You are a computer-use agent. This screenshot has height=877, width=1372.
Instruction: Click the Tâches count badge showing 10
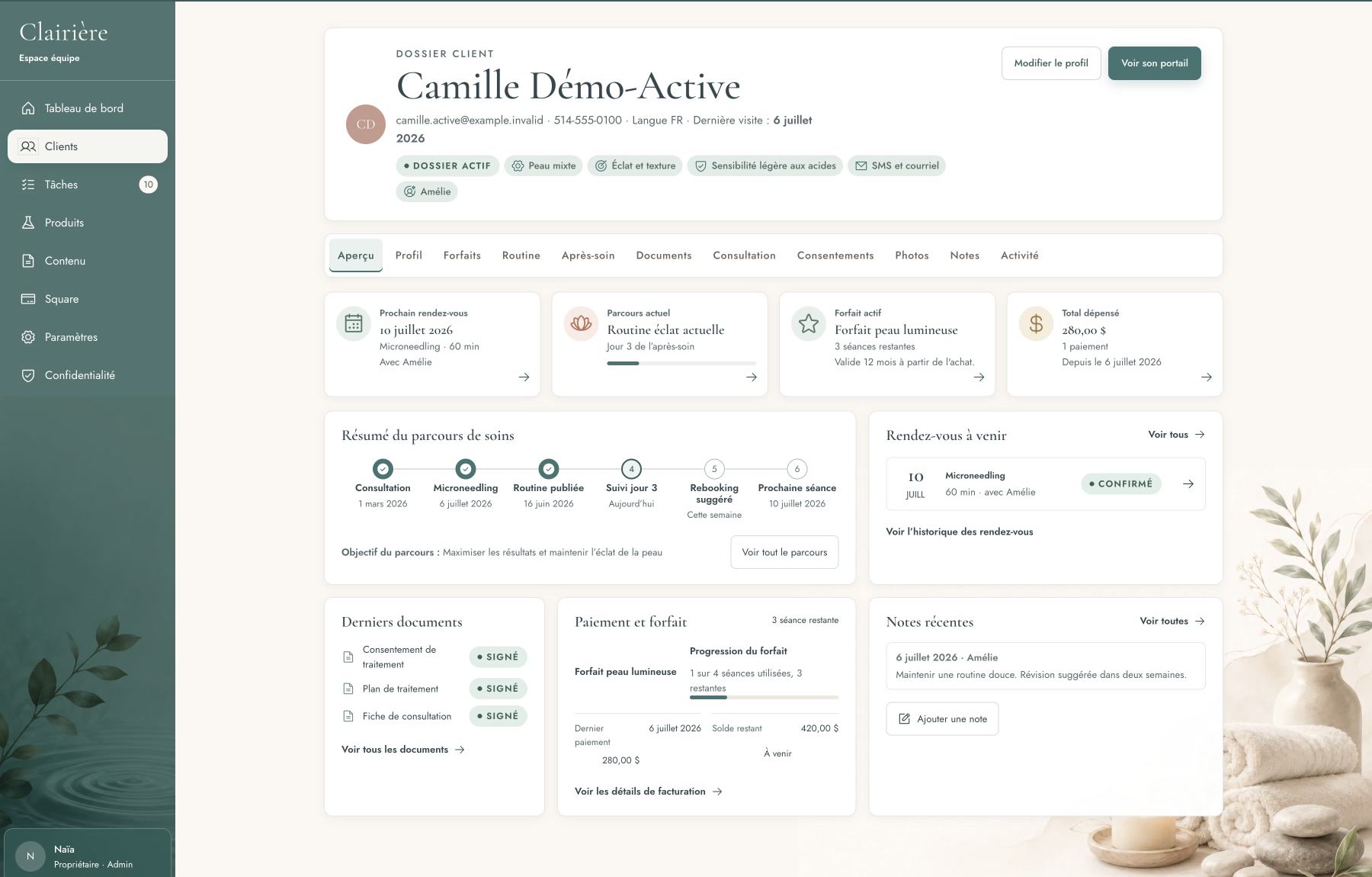click(149, 185)
